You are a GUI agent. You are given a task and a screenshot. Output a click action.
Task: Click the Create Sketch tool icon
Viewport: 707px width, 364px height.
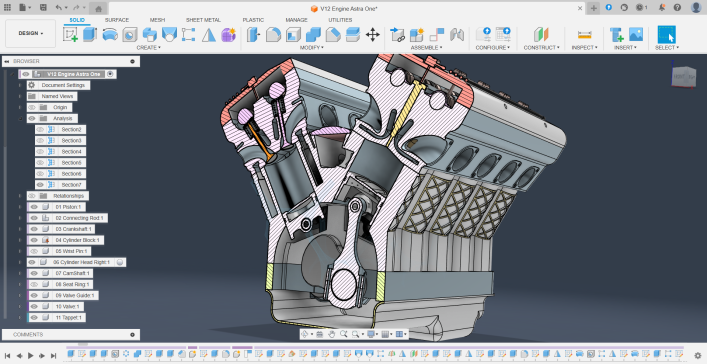[x=70, y=34]
